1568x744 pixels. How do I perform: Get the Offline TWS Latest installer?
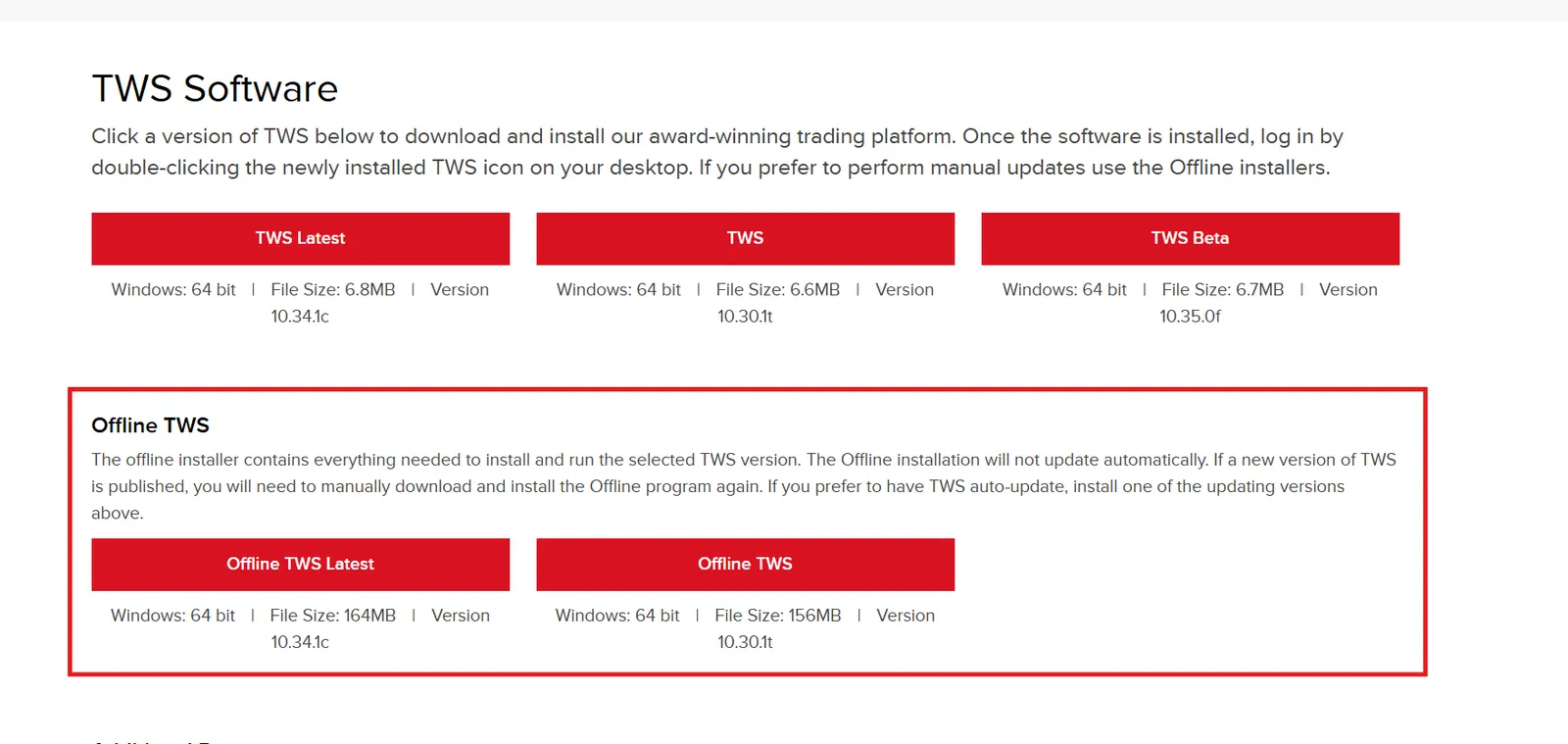click(x=300, y=564)
